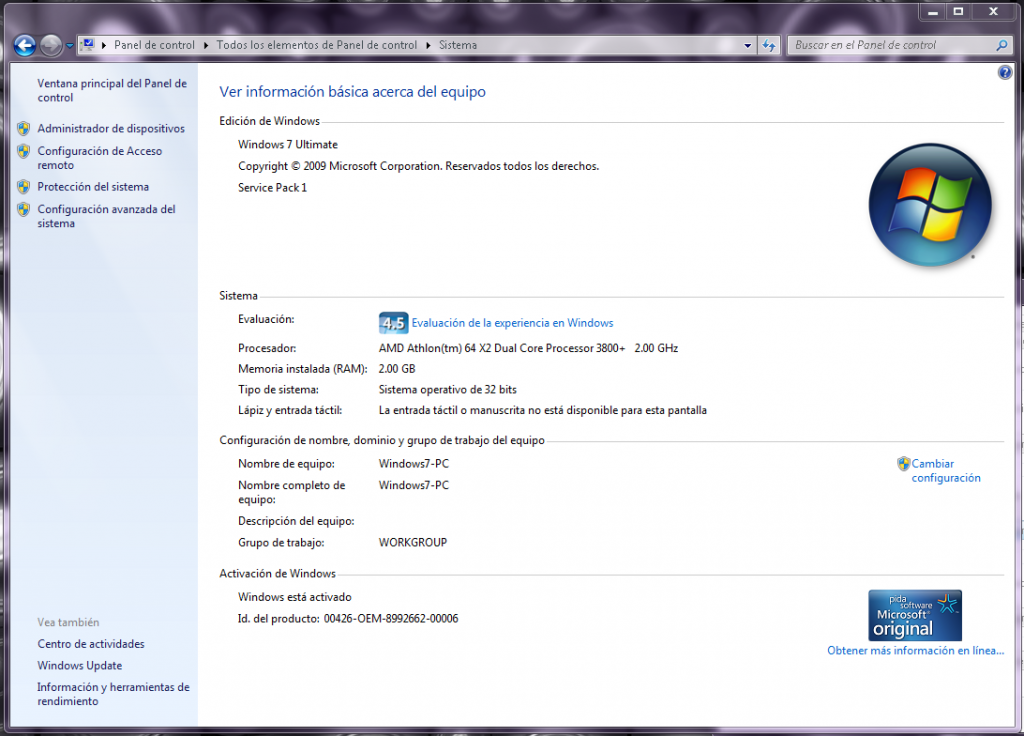This screenshot has width=1024, height=736.
Task: Click the Windows logo orb image
Action: tap(930, 205)
